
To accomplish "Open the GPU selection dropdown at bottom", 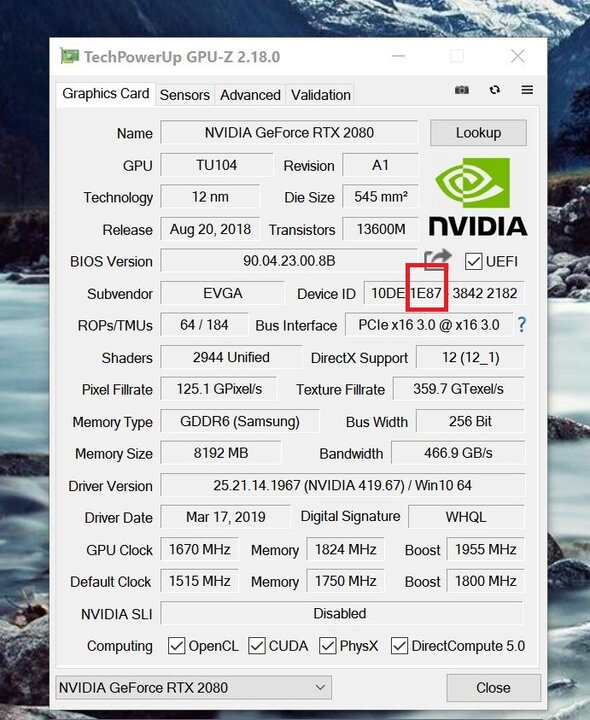I will [193, 687].
